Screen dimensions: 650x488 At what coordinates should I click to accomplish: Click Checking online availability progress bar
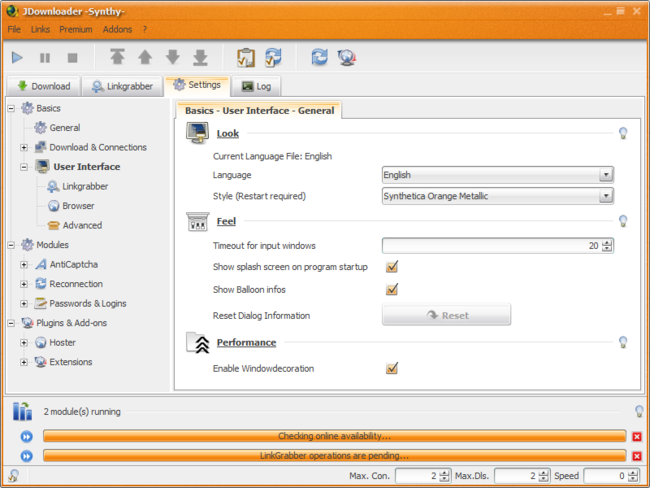(334, 436)
